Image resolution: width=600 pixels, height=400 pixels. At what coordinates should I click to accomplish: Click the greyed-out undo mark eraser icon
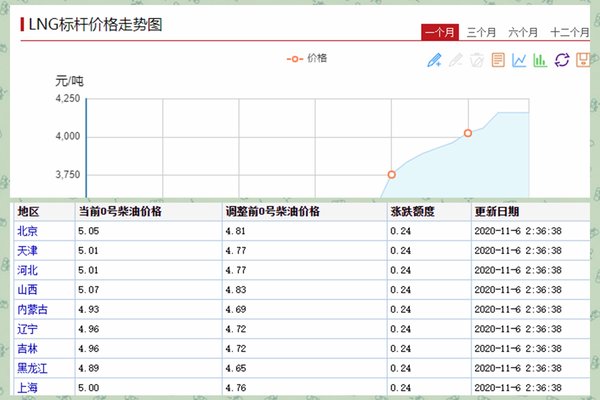point(456,60)
